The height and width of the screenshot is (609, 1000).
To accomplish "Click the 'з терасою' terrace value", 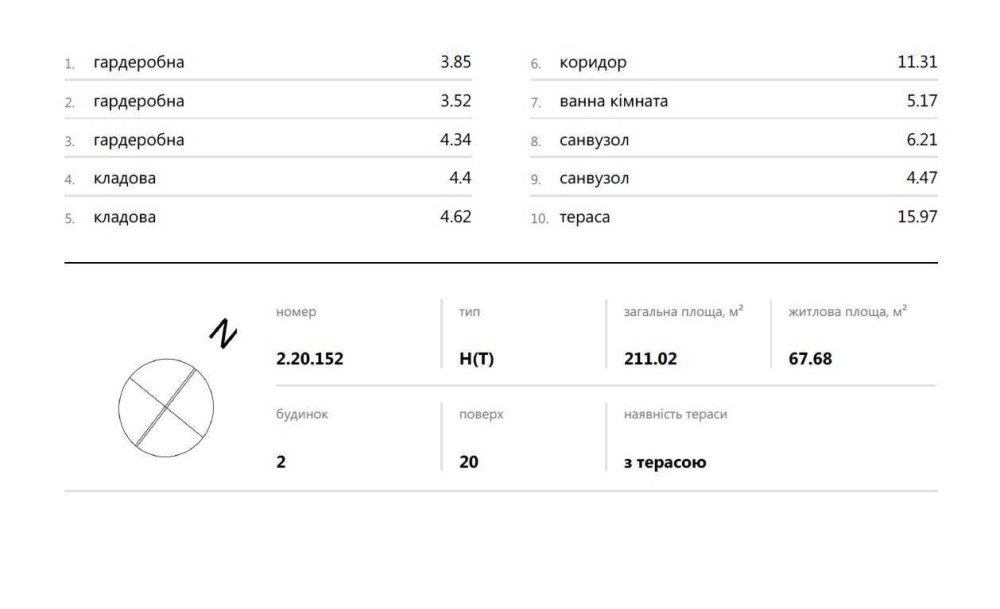I will coord(665,463).
